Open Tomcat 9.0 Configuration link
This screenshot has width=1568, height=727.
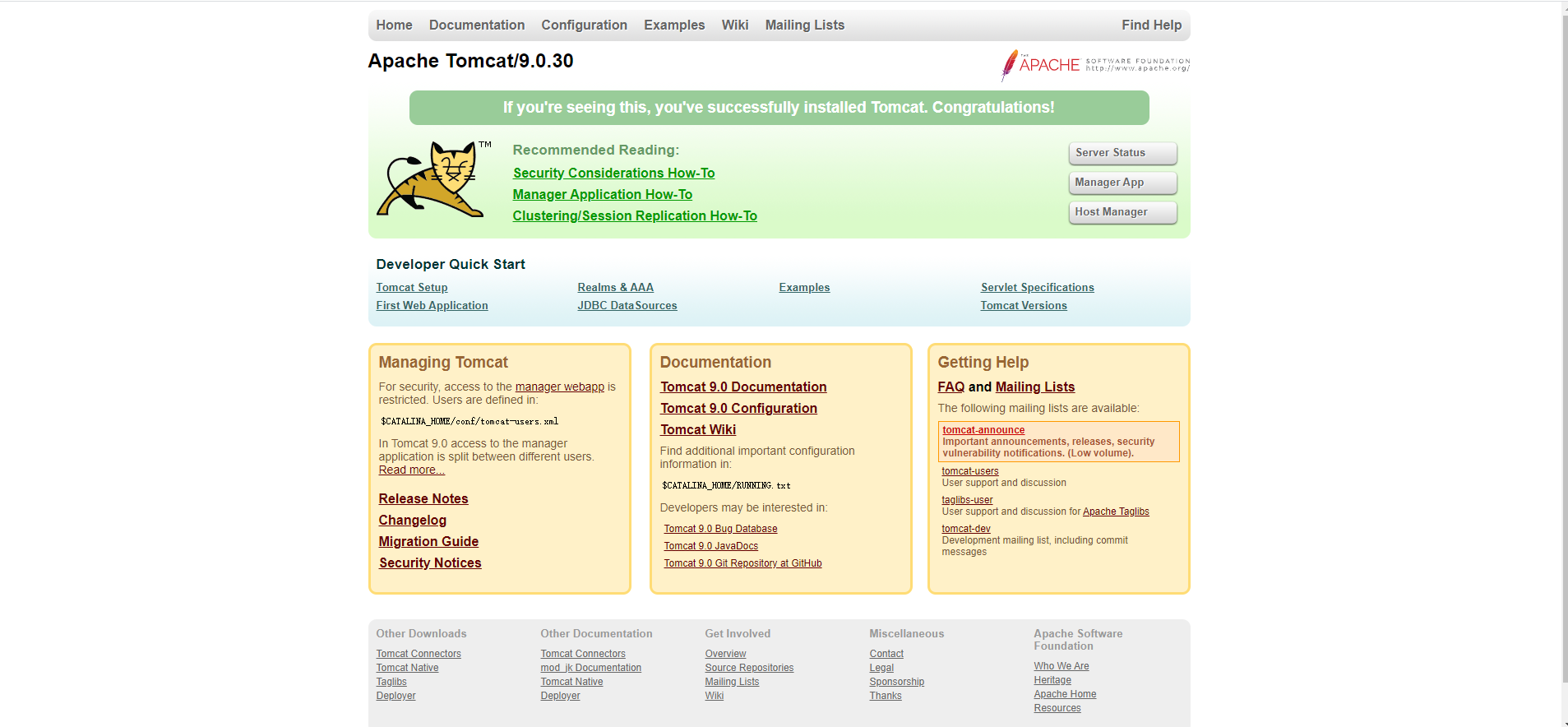[738, 408]
